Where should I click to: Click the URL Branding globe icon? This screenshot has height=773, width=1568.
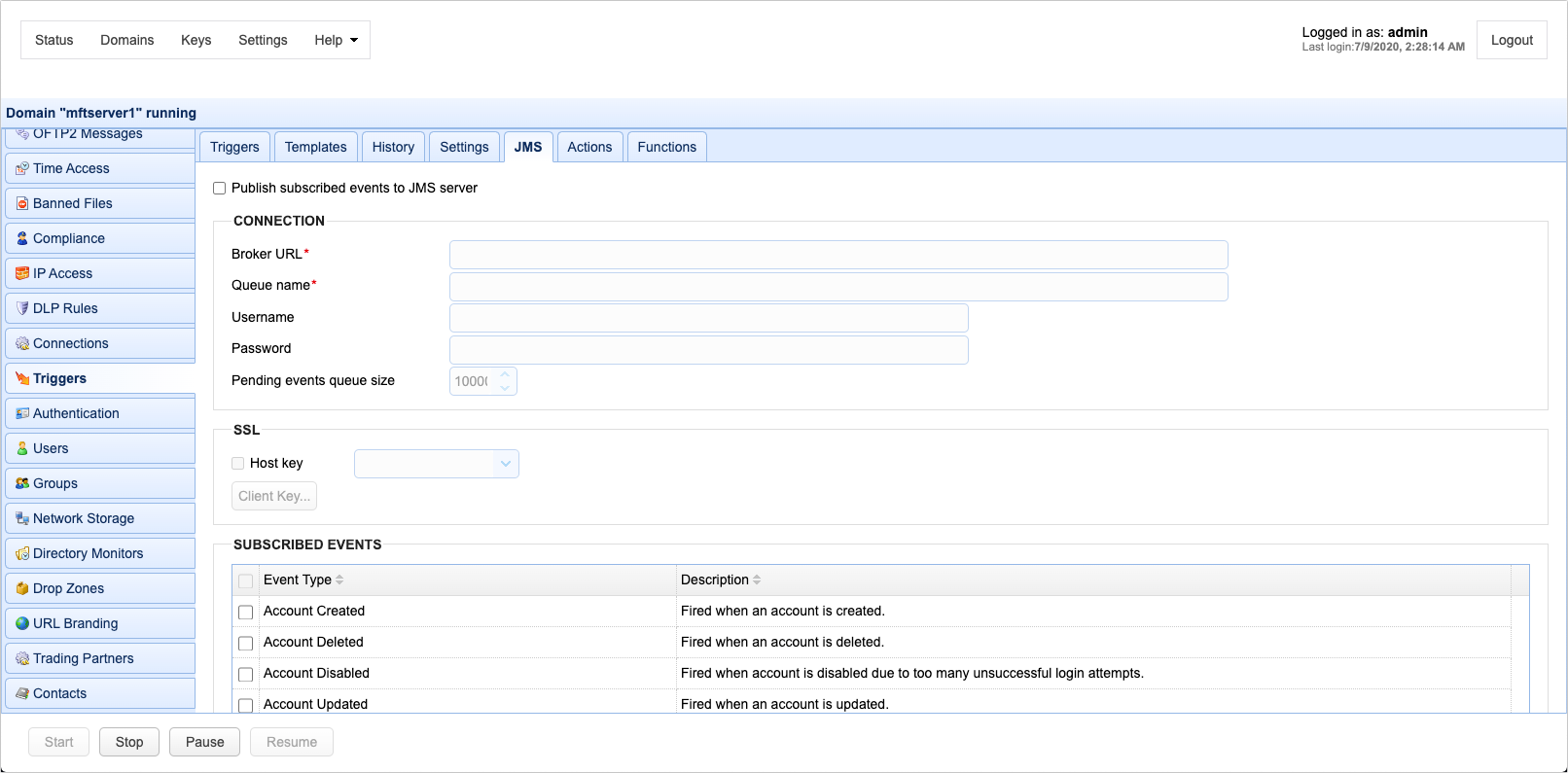pos(22,623)
